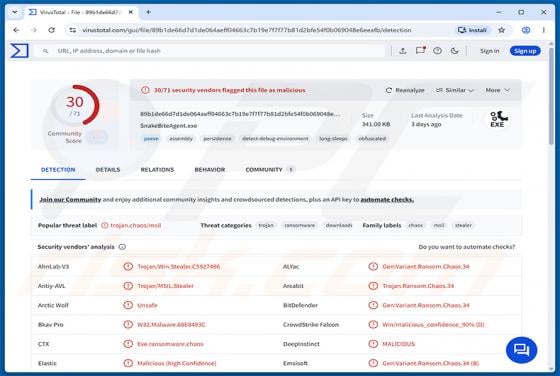Image resolution: width=560 pixels, height=376 pixels.
Task: Click the ransomware threat category tag
Action: coord(299,225)
